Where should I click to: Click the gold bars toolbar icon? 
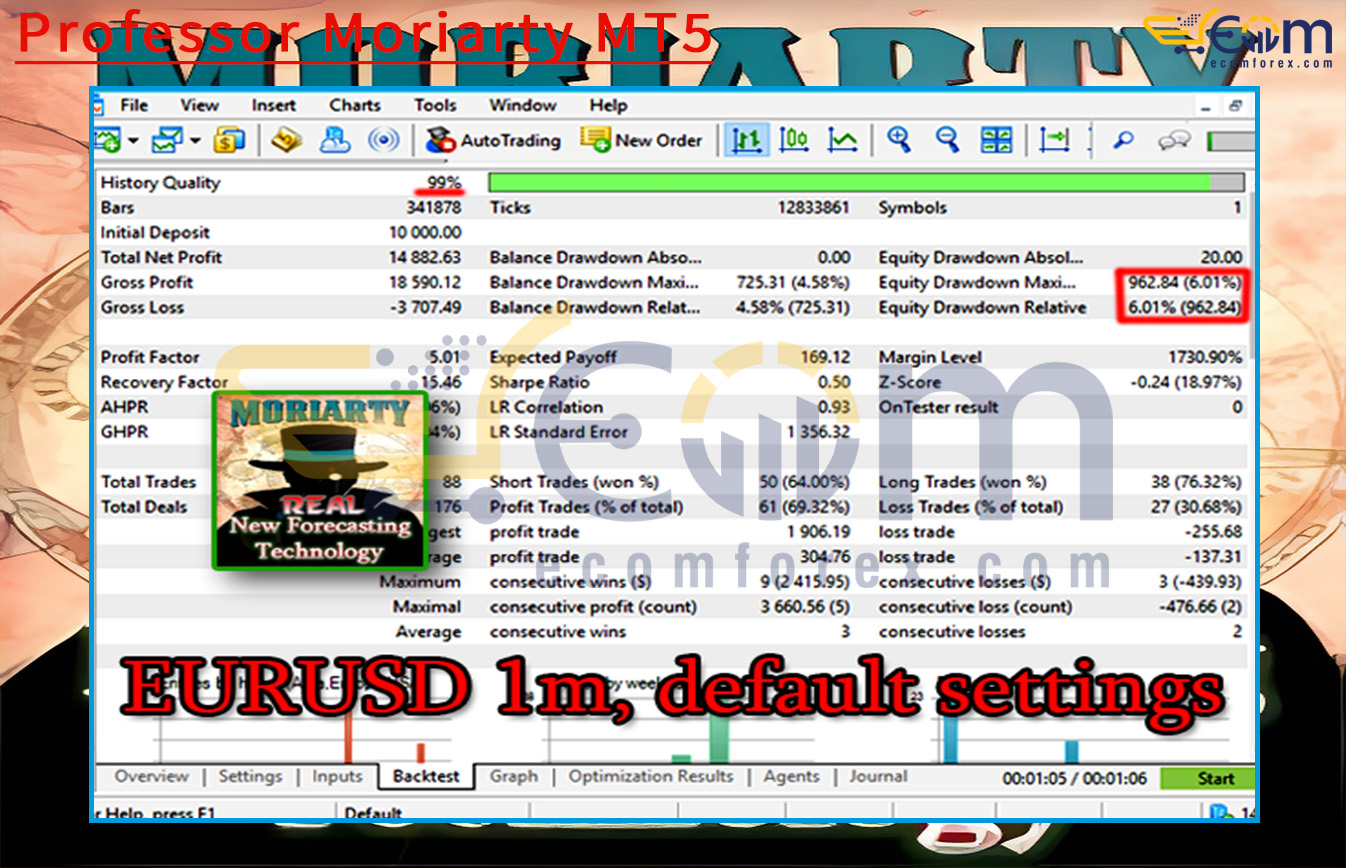point(287,141)
